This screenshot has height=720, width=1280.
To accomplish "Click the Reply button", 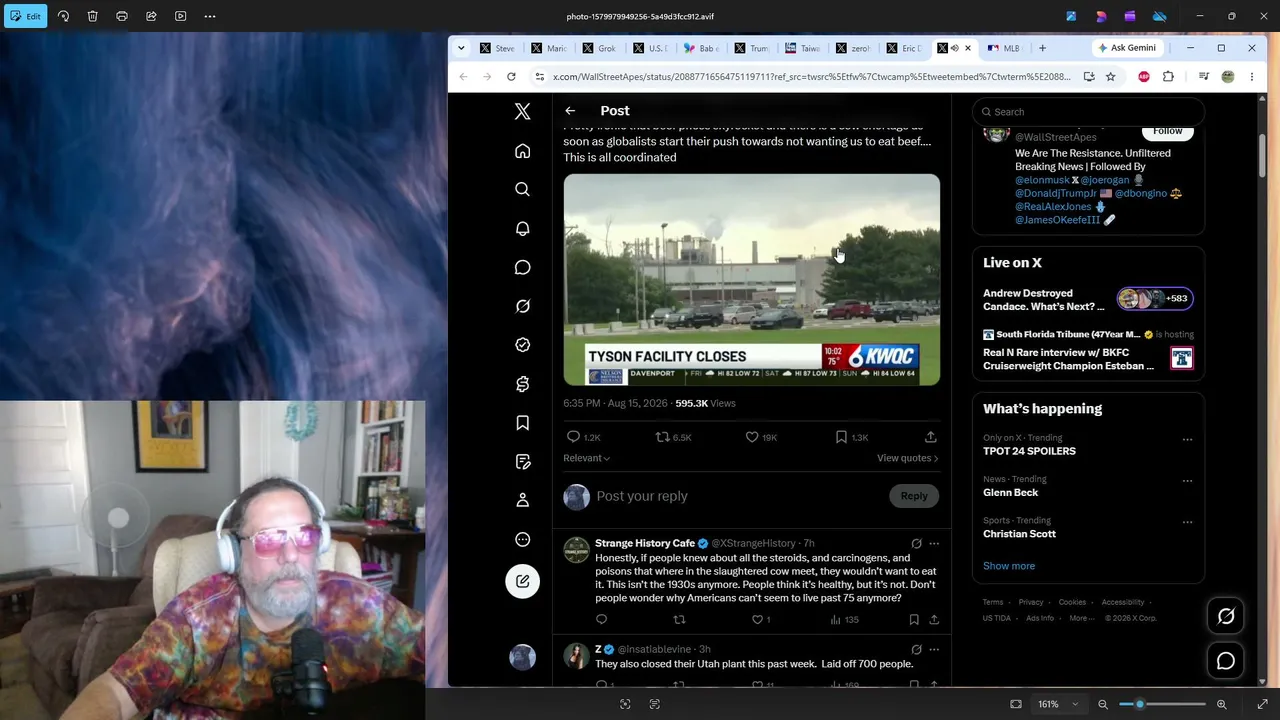I will [x=914, y=496].
